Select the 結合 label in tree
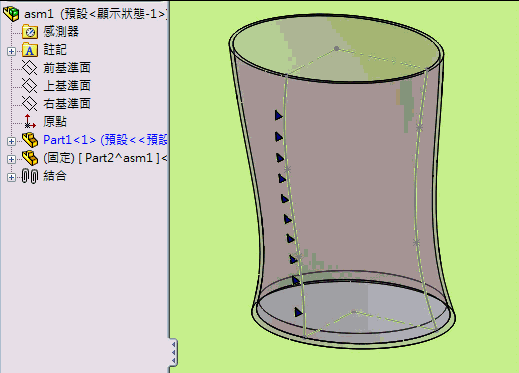The image size is (519, 373). coord(55,176)
